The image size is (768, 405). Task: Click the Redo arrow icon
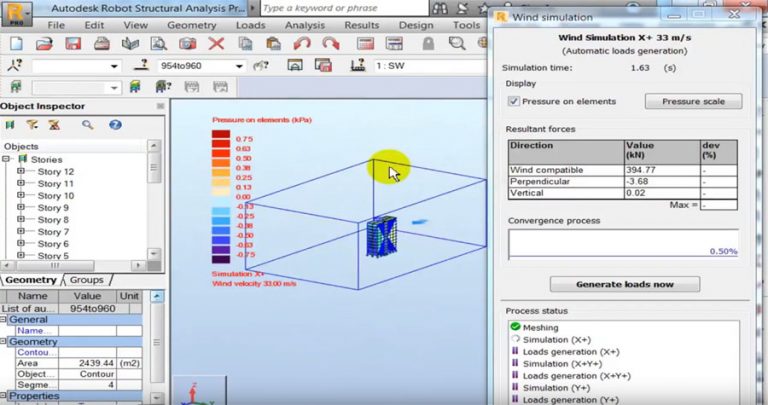(x=329, y=44)
